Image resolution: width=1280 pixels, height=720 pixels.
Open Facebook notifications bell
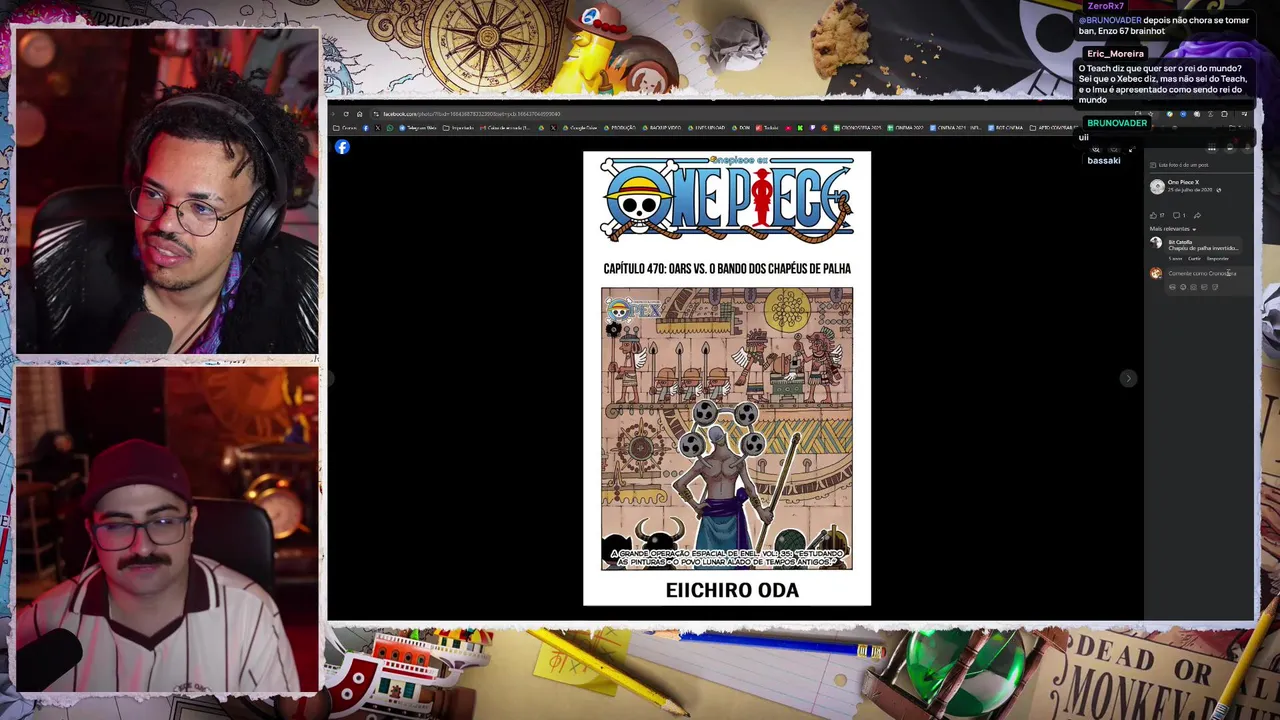(x=1247, y=146)
